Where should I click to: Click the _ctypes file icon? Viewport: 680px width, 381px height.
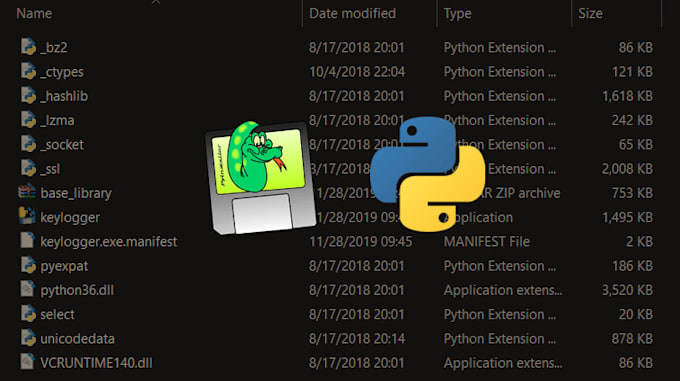28,71
